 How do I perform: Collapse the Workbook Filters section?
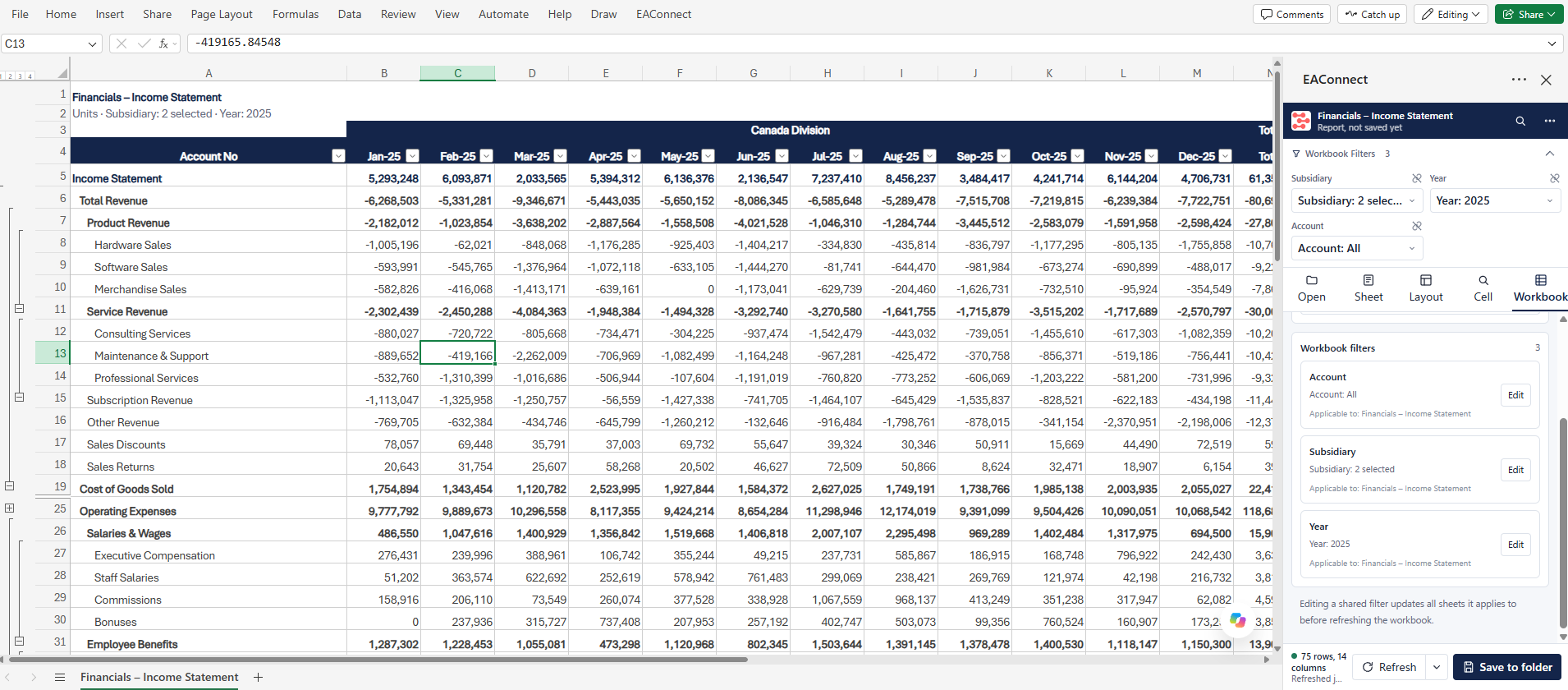pyautogui.click(x=1549, y=154)
